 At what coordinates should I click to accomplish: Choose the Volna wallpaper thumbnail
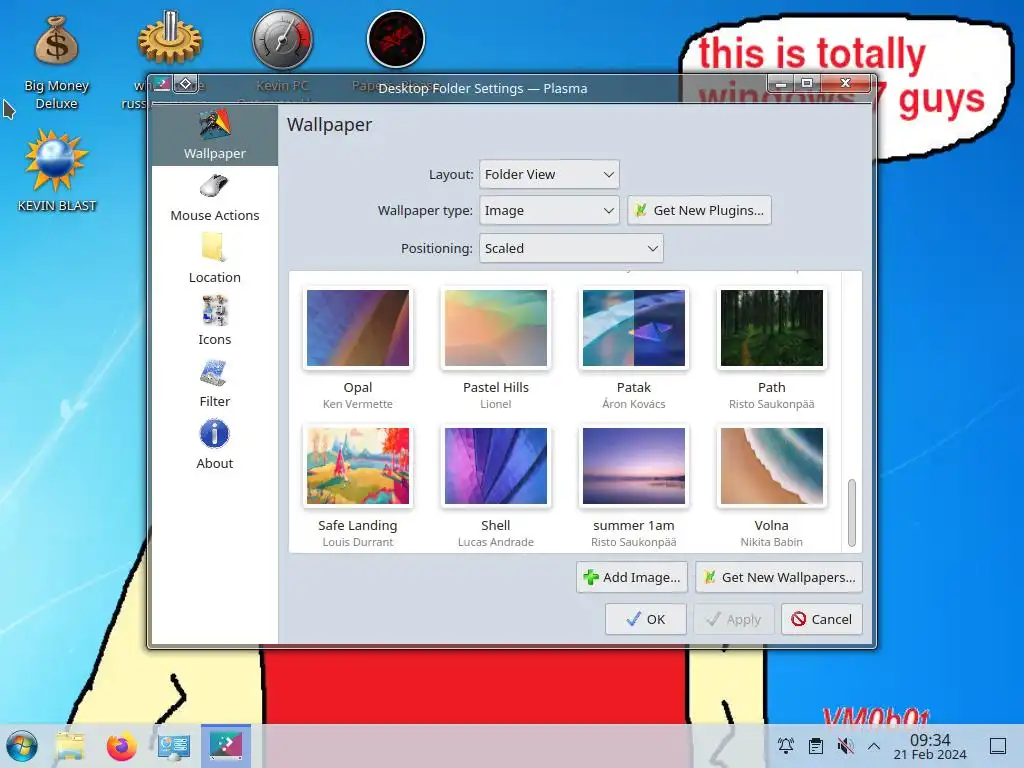click(x=771, y=466)
